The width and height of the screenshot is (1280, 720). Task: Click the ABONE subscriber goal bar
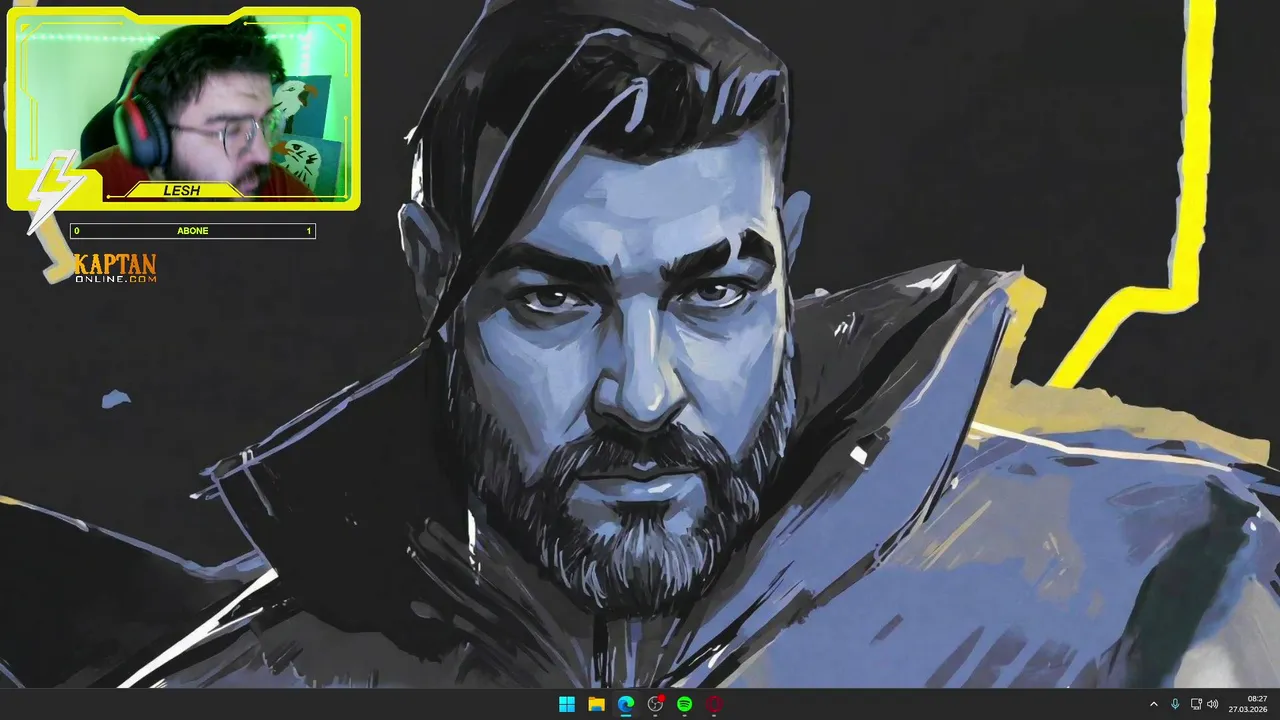pos(193,231)
